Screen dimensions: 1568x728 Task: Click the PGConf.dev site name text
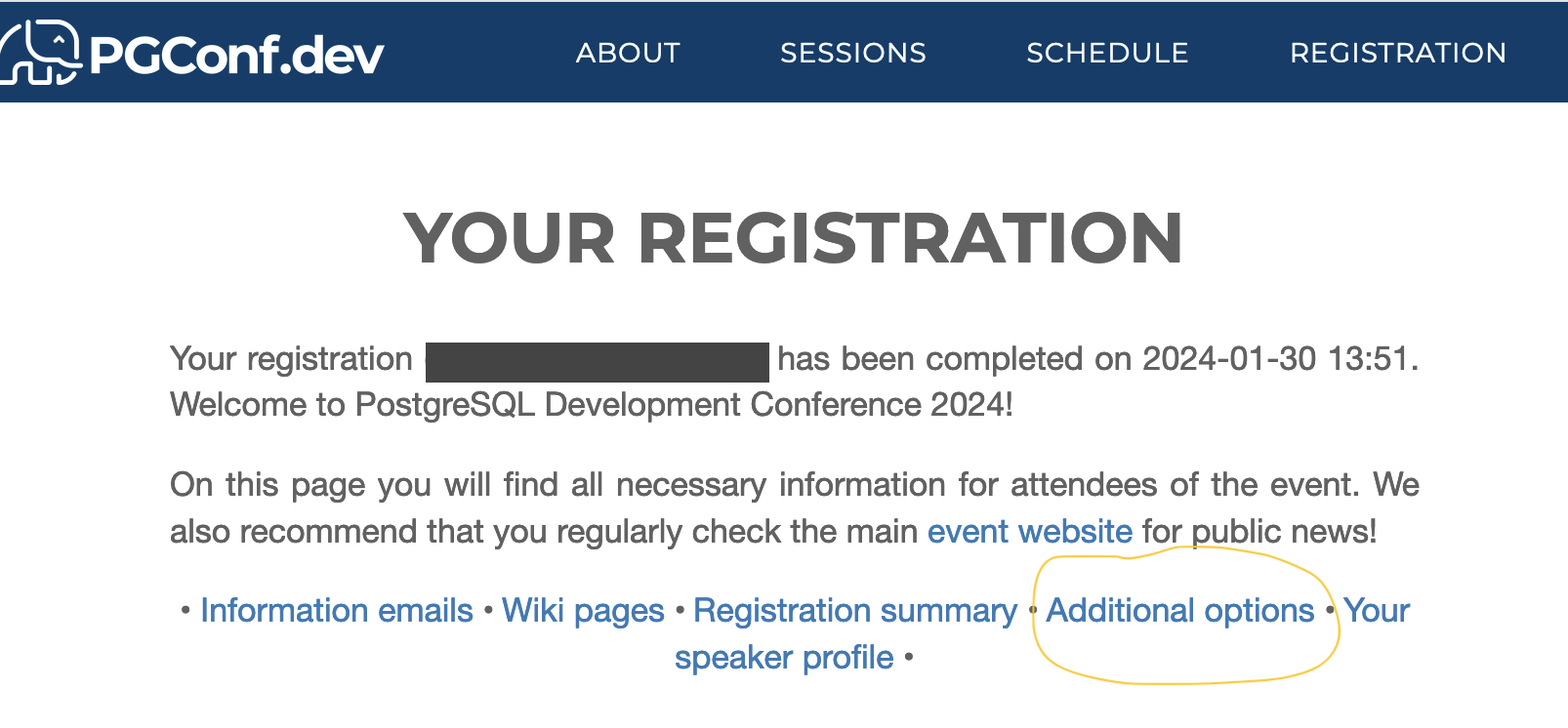[237, 55]
